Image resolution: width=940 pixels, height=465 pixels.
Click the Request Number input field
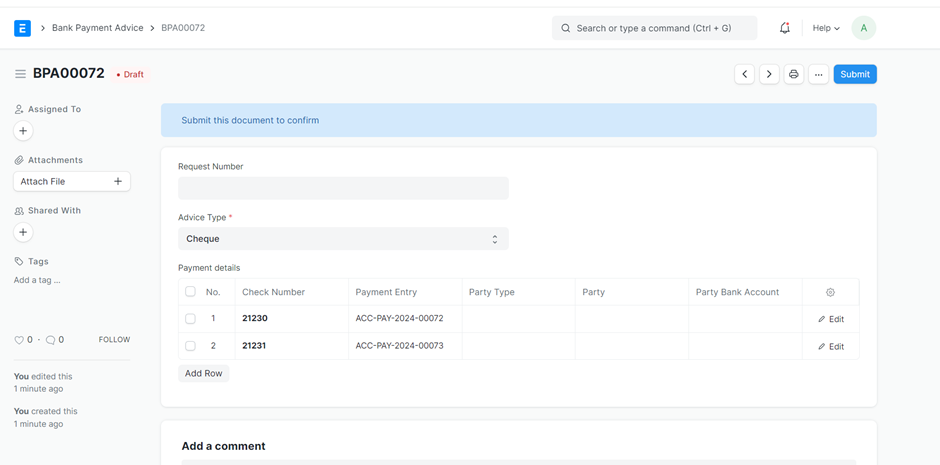point(343,188)
